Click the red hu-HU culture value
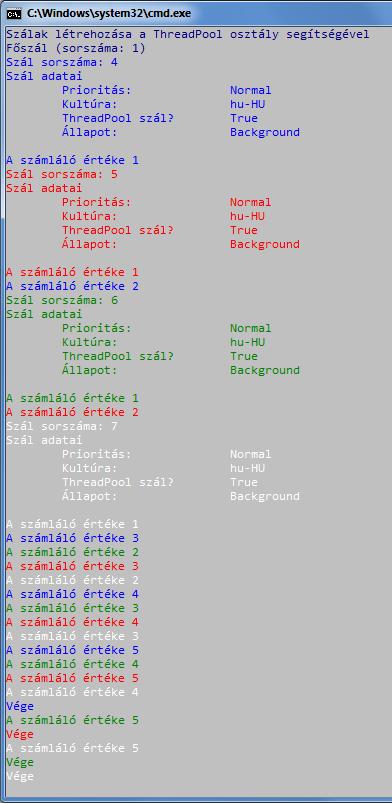Viewport: 392px width, 803px height. point(247,217)
